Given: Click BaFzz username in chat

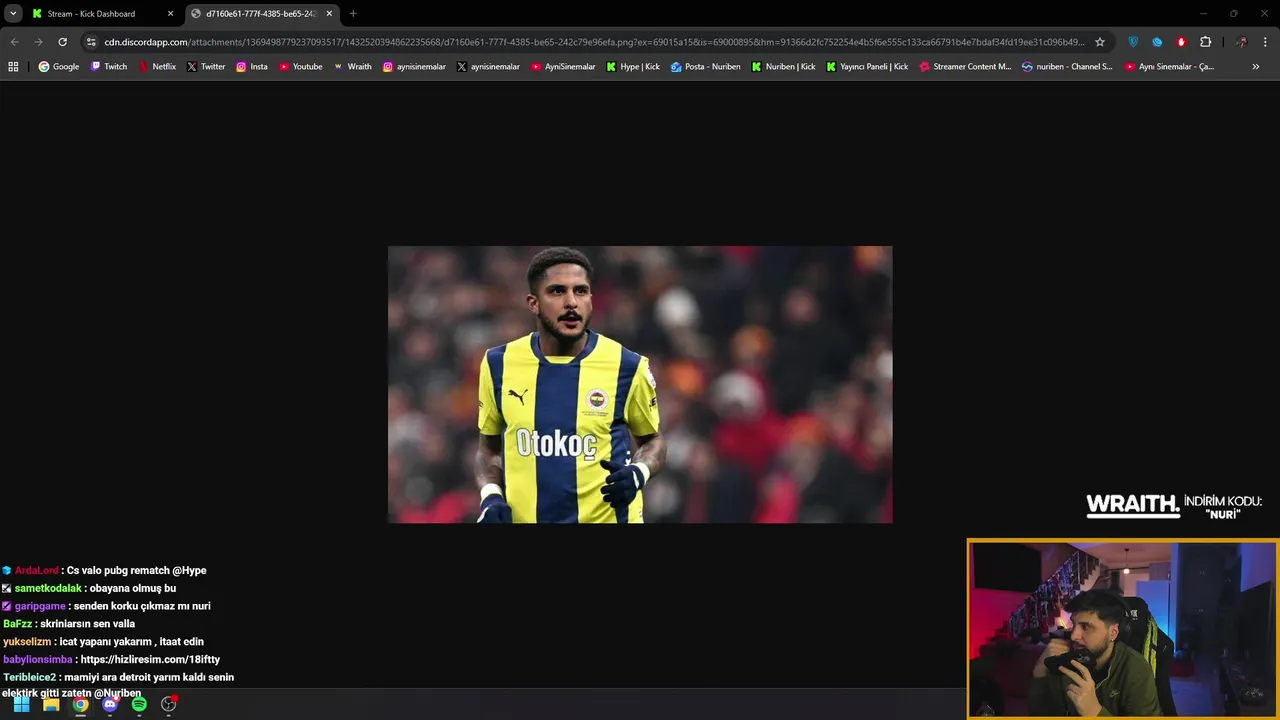Looking at the screenshot, I should click(x=18, y=624).
